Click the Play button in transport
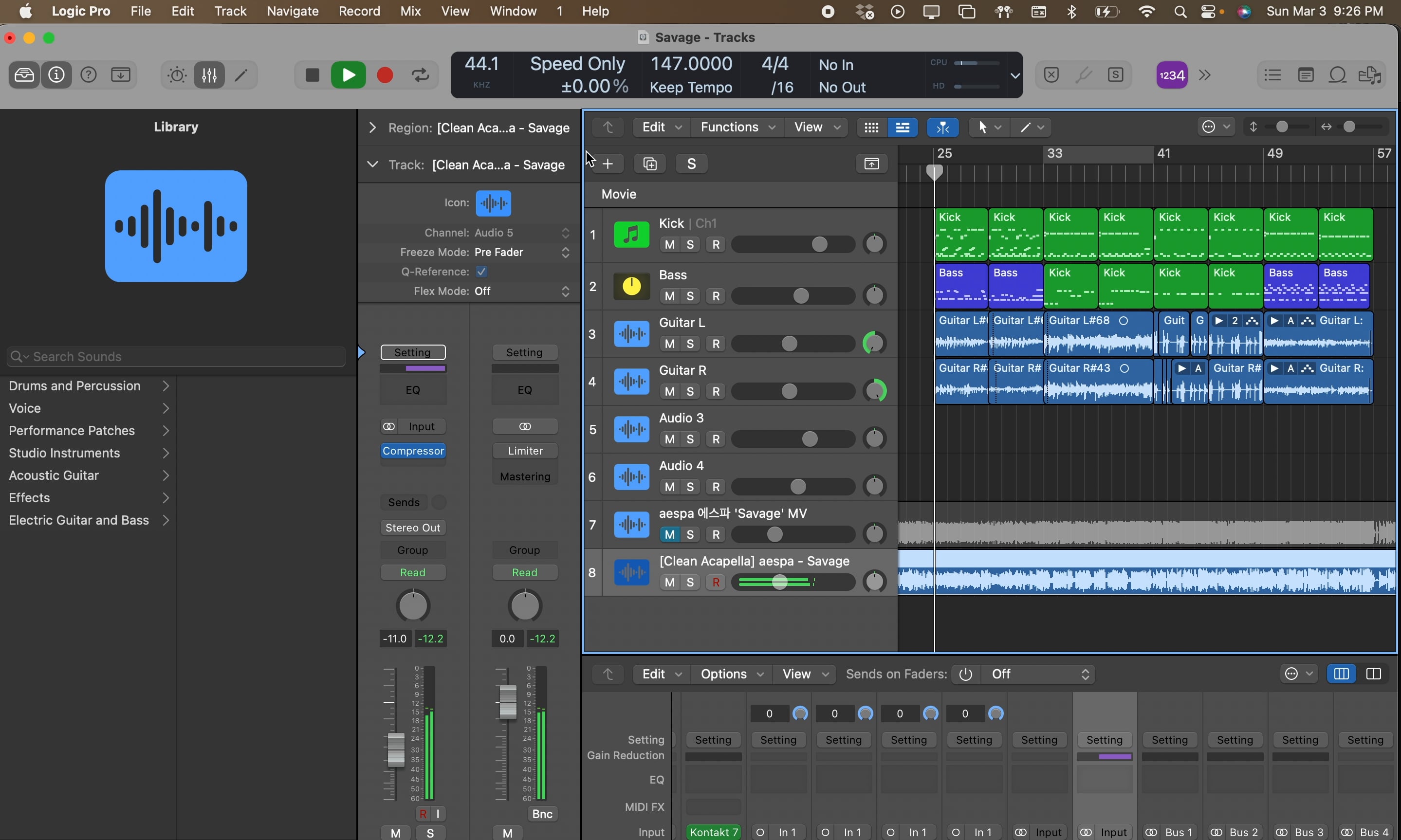The image size is (1401, 840). click(348, 75)
